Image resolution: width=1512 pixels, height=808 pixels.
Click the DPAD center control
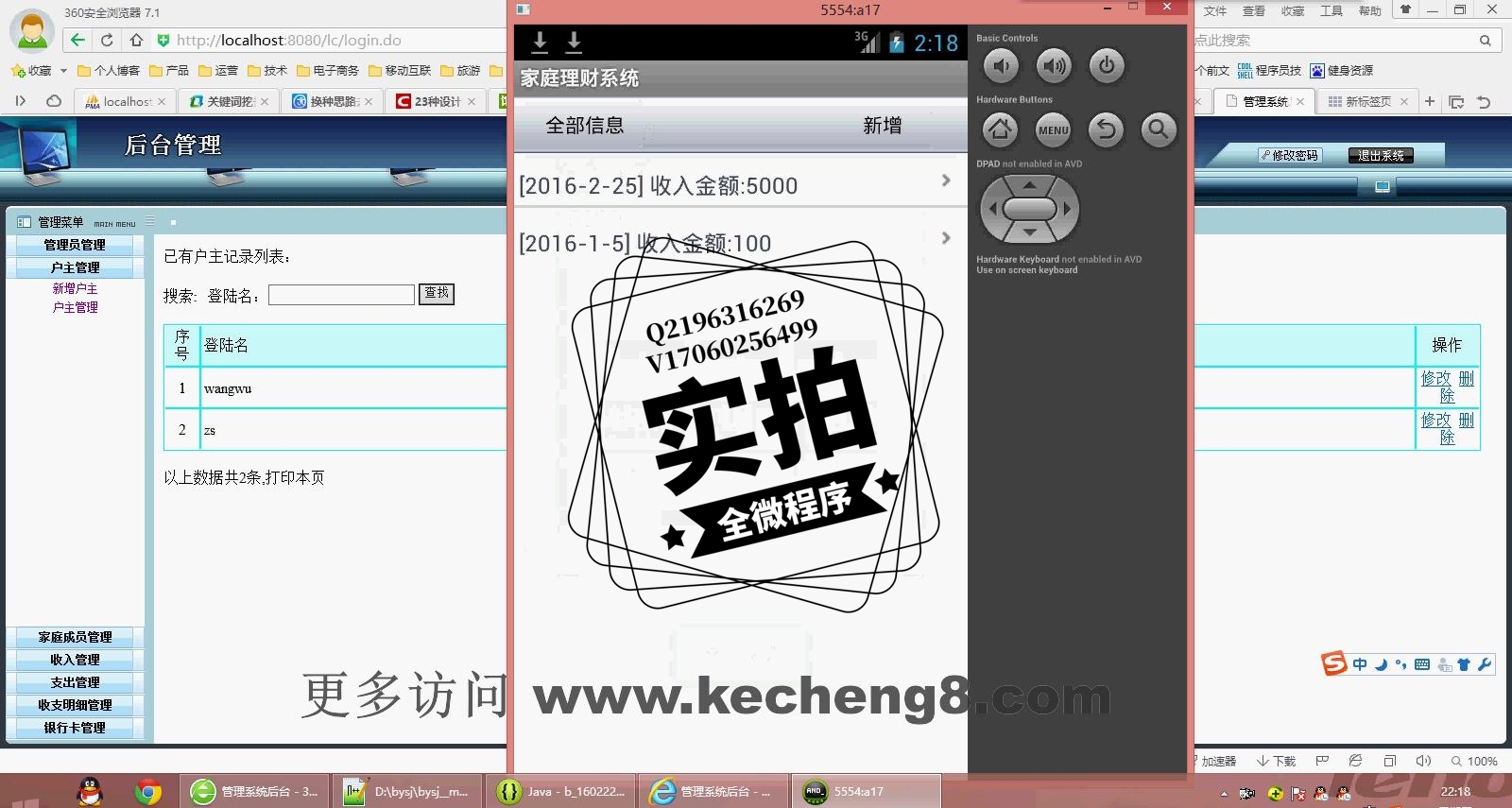click(x=1029, y=209)
